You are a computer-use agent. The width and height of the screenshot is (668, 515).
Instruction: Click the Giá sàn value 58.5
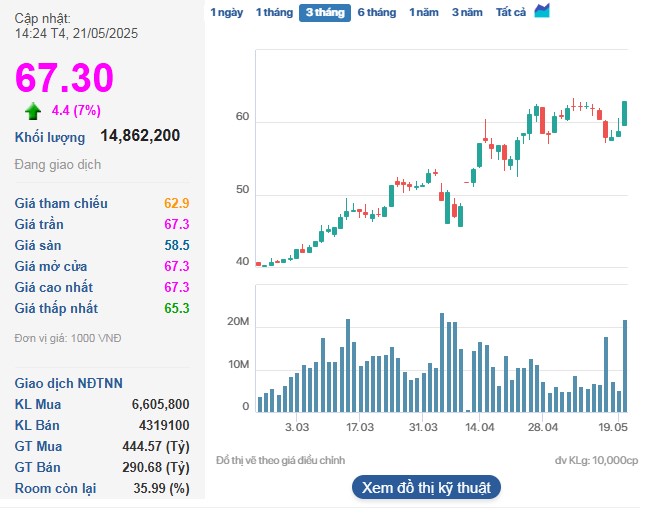[x=176, y=245]
